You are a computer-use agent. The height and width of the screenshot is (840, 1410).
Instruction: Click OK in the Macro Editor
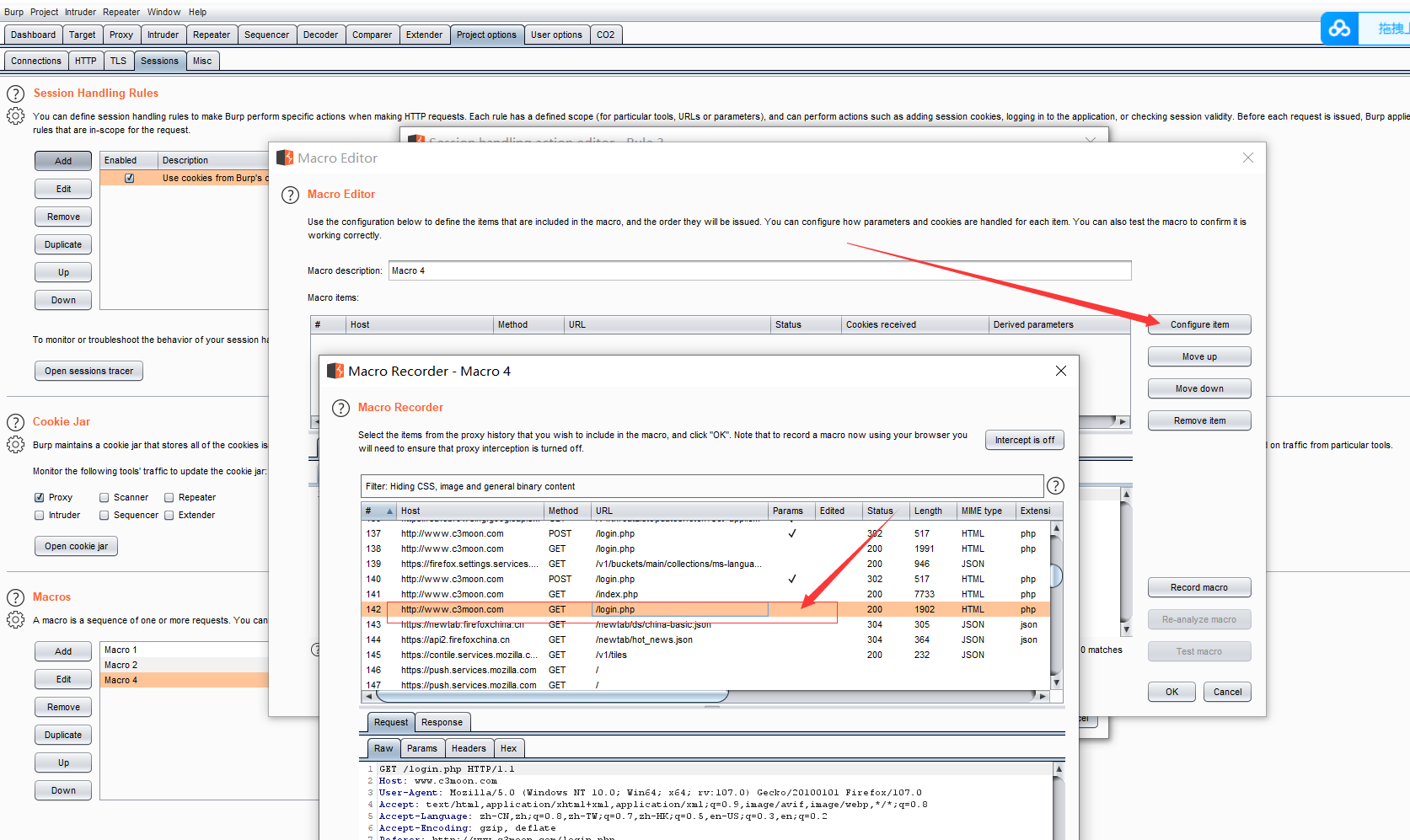[x=1172, y=692]
